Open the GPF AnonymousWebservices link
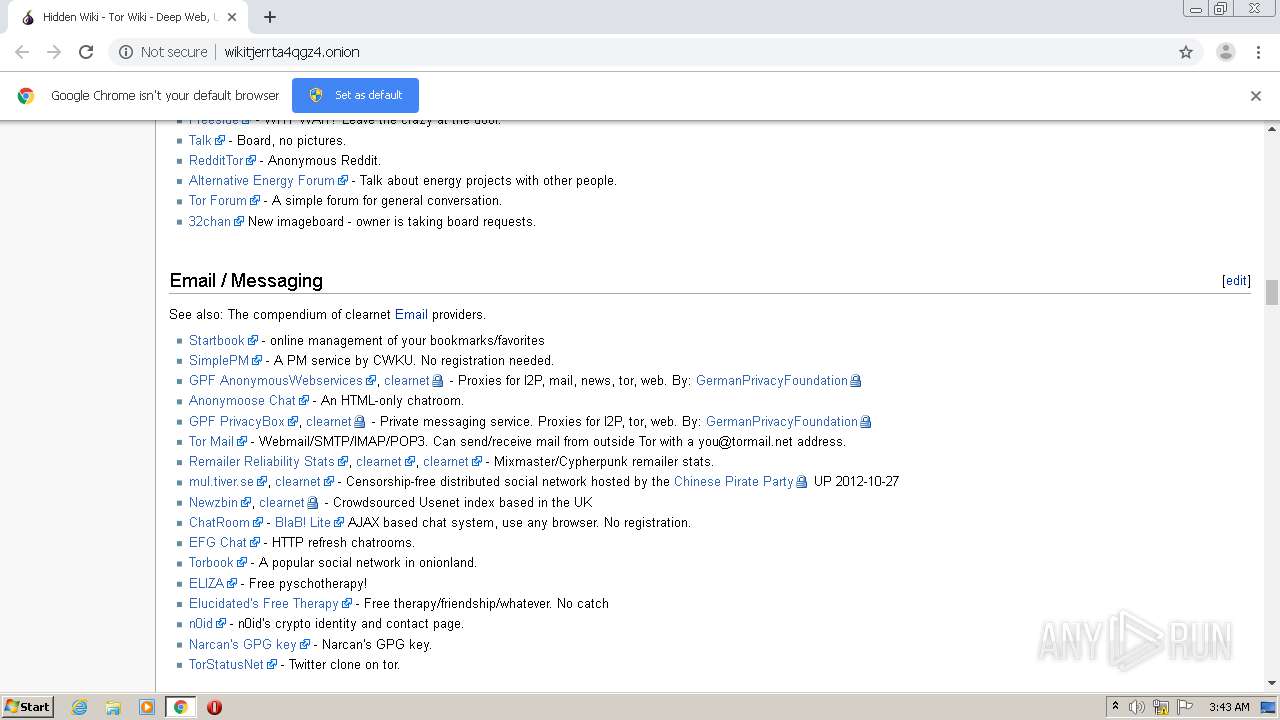Screen dimensions: 1280x720 pos(276,380)
